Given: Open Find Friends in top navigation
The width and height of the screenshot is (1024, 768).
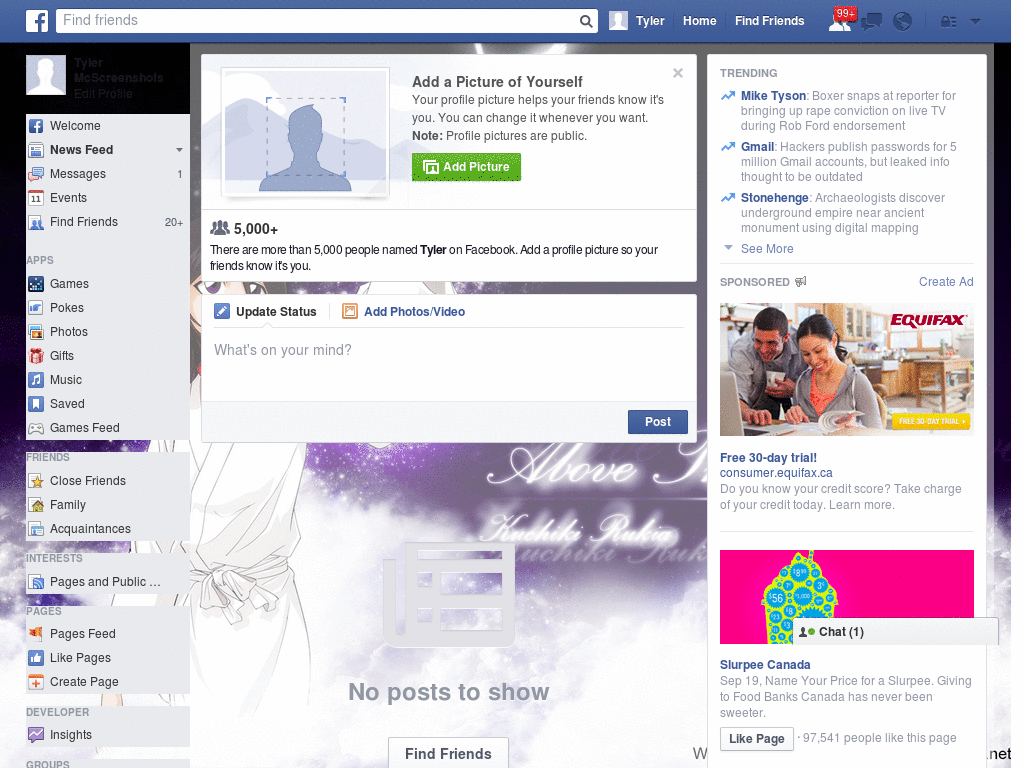Looking at the screenshot, I should tap(769, 21).
